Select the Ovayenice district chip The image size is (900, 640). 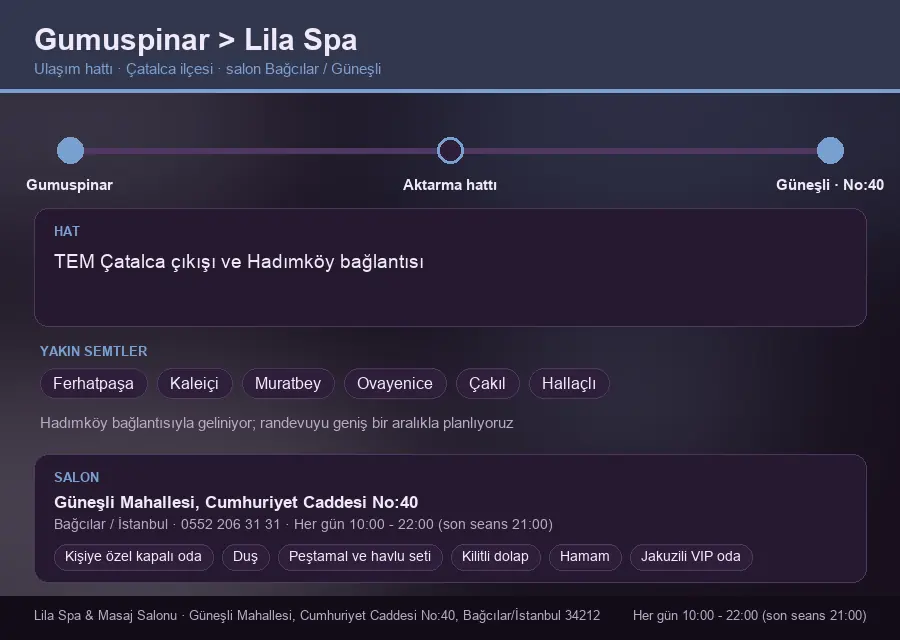[395, 383]
